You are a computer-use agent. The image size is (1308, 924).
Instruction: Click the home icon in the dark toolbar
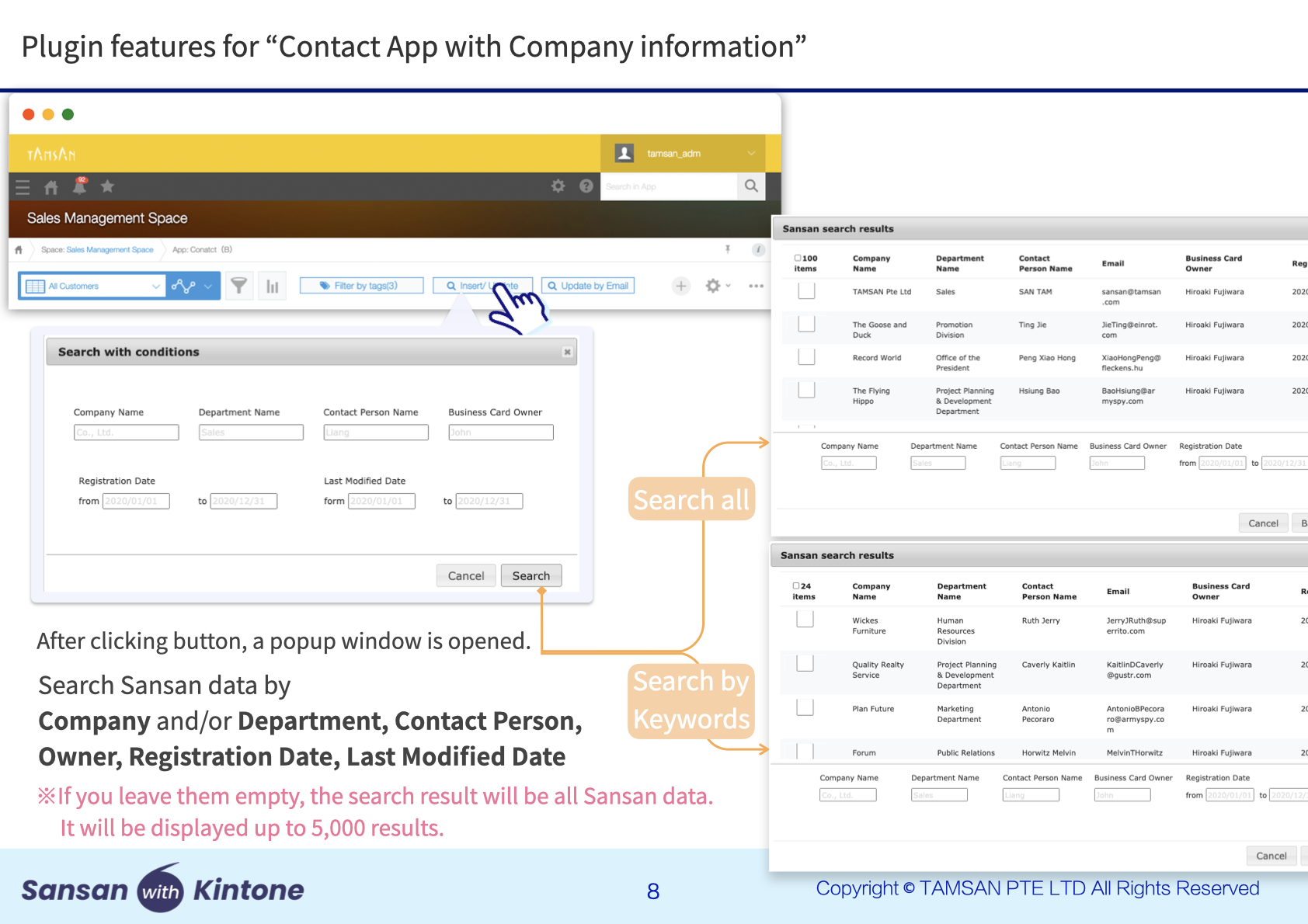[x=52, y=186]
